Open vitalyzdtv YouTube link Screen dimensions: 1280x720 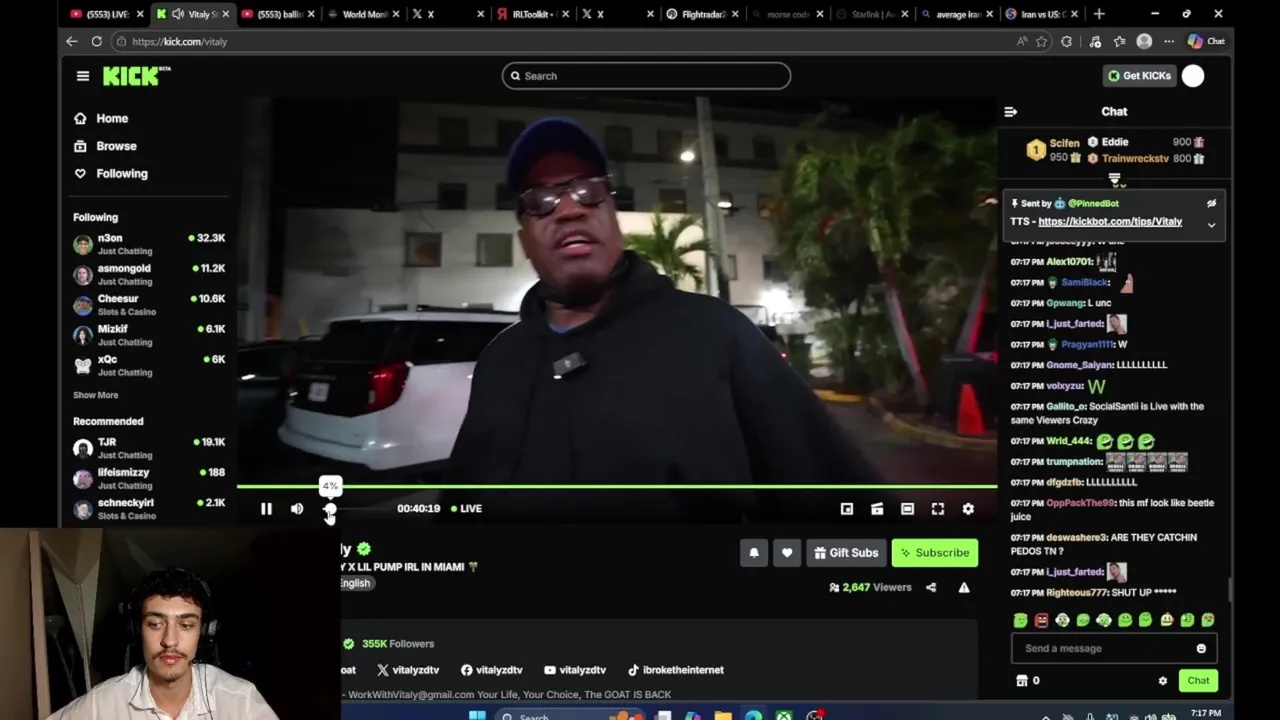click(575, 670)
